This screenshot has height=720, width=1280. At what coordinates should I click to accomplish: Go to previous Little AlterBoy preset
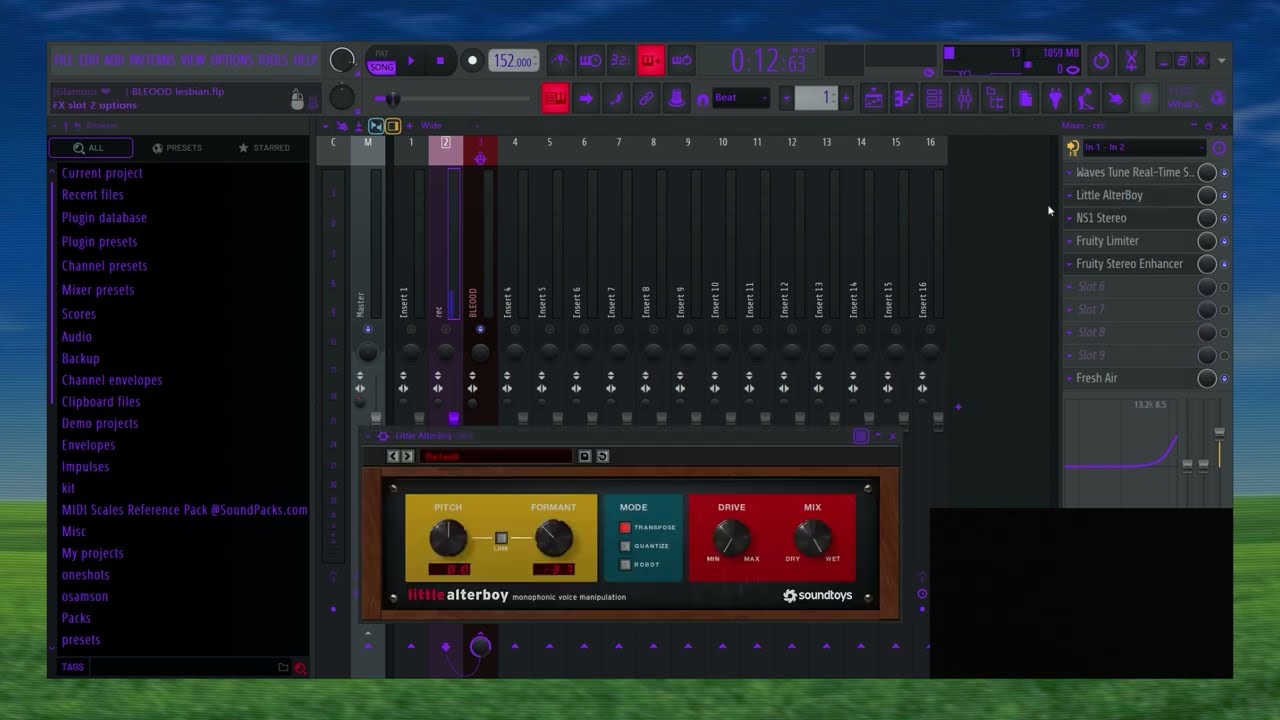(x=393, y=456)
